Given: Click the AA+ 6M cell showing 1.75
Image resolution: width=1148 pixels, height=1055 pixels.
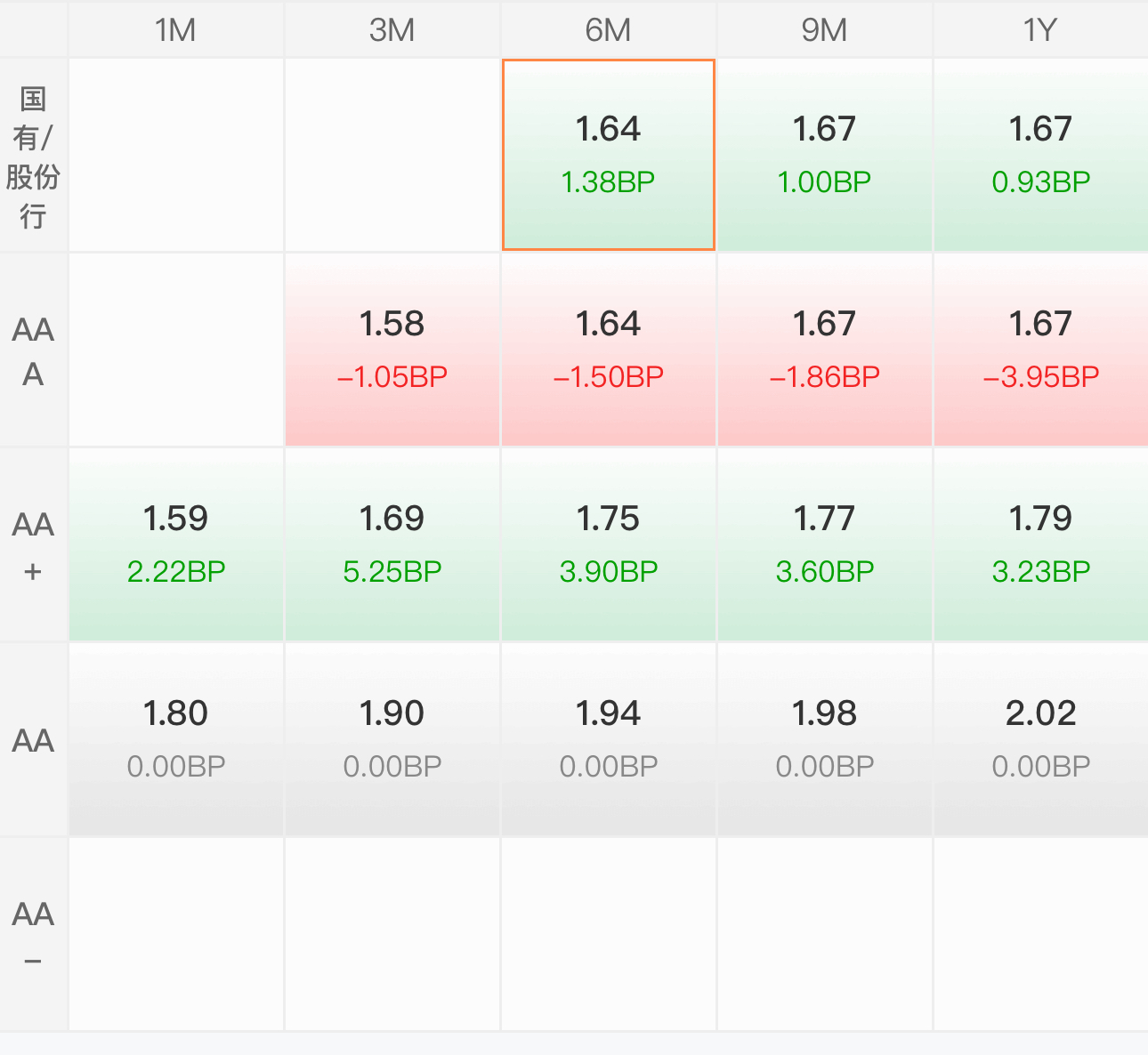Looking at the screenshot, I should point(609,545).
